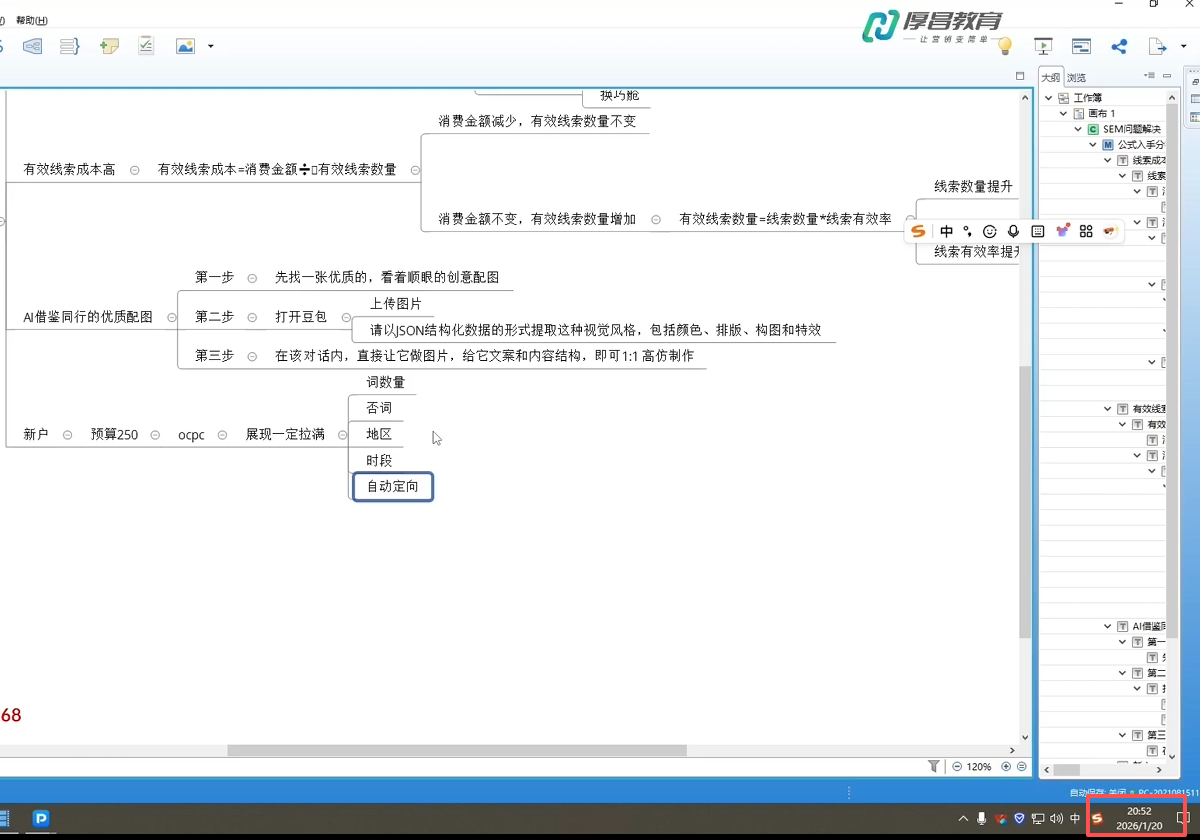Image resolution: width=1200 pixels, height=840 pixels.
Task: Click the task checklist icon in toolbar
Action: click(146, 46)
